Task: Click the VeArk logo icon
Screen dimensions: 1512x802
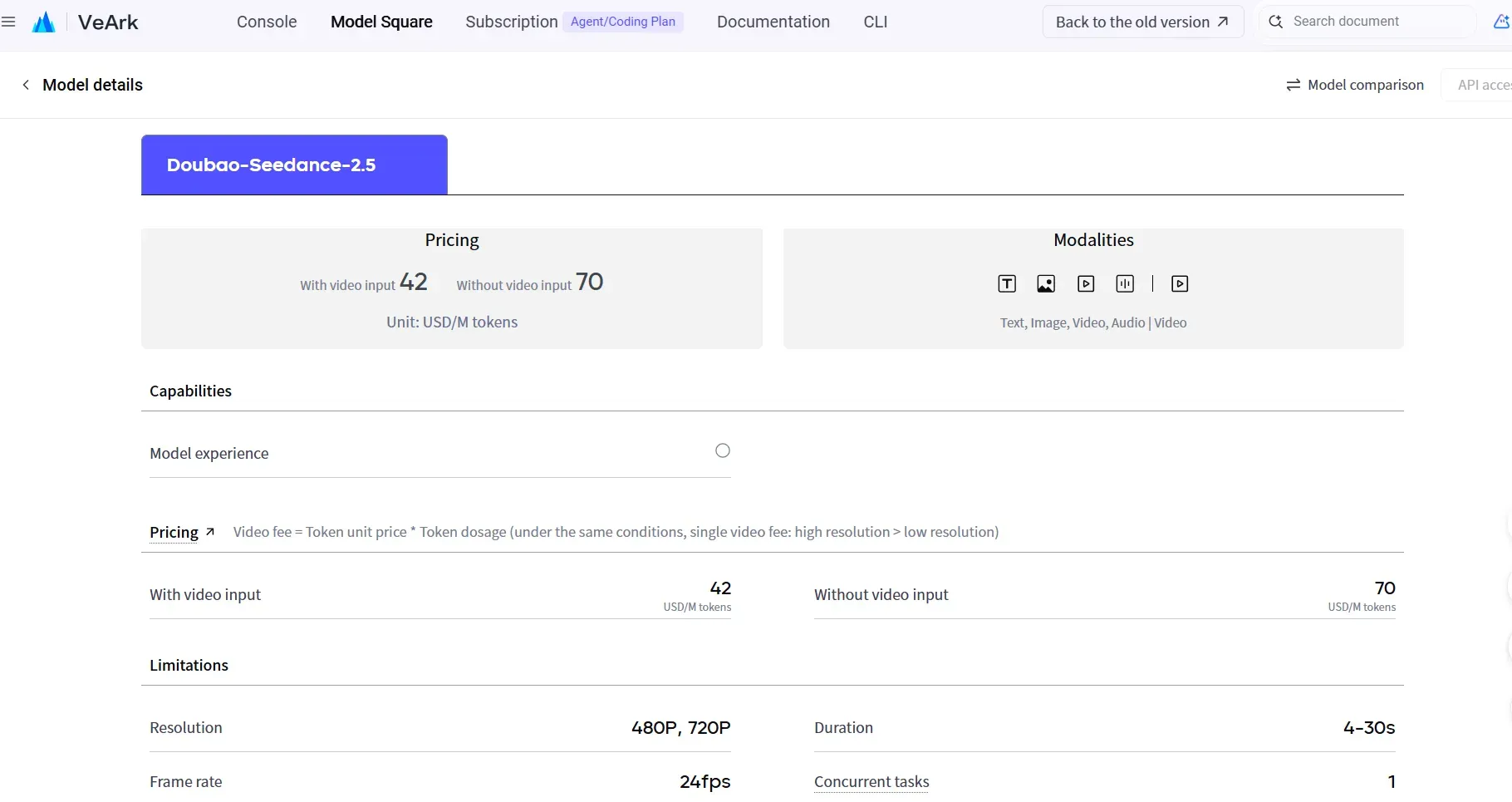Action: [43, 22]
